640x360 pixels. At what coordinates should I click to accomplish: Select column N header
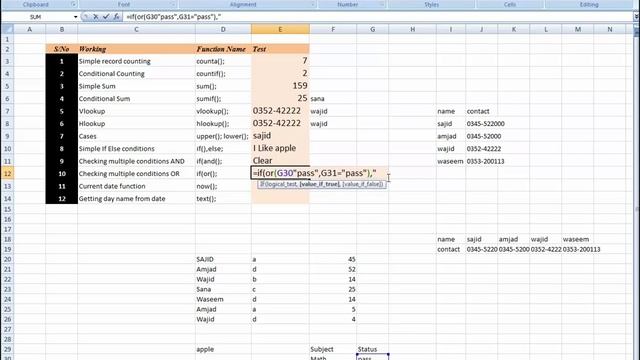pos(610,29)
